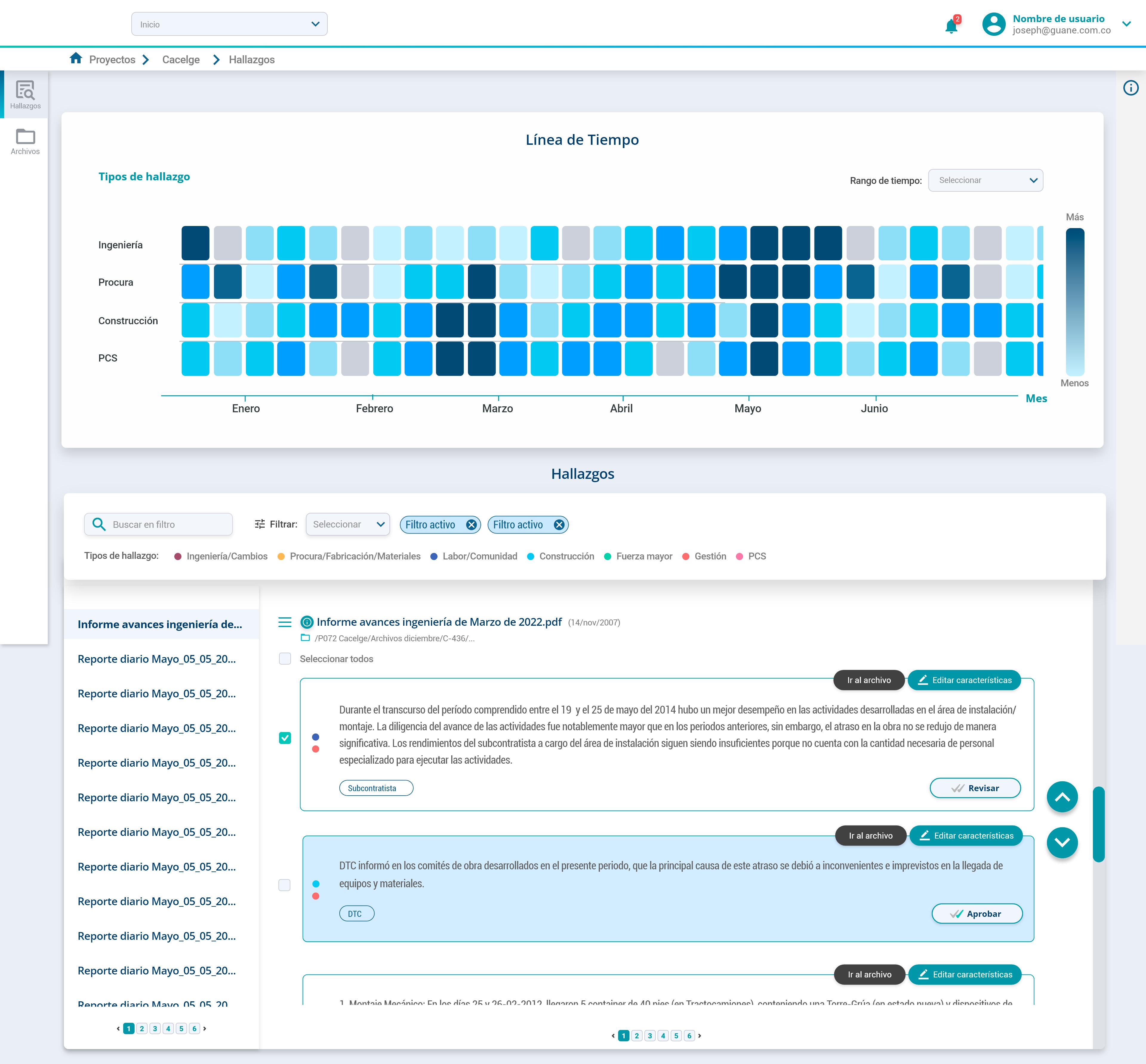
Task: Click the Revisar button
Action: tap(975, 788)
